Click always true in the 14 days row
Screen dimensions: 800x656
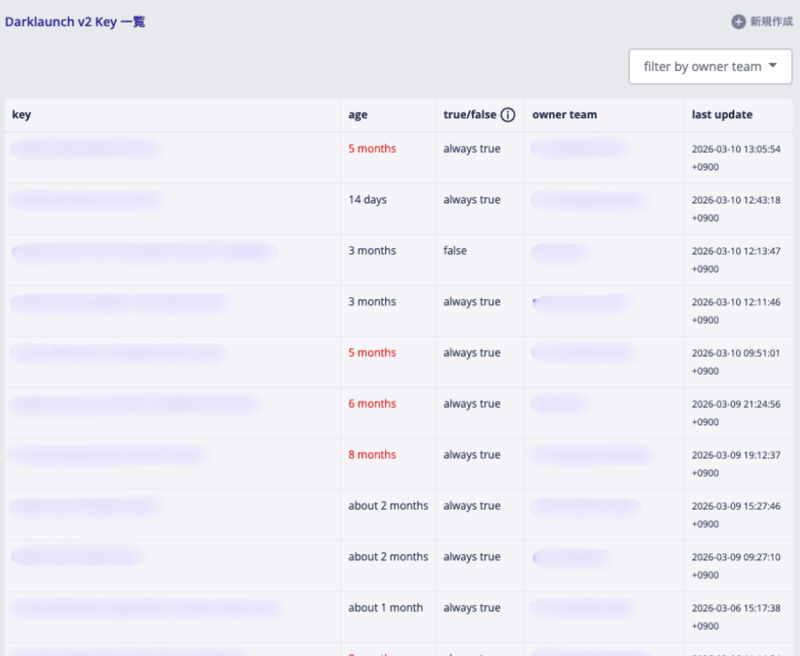coord(471,200)
